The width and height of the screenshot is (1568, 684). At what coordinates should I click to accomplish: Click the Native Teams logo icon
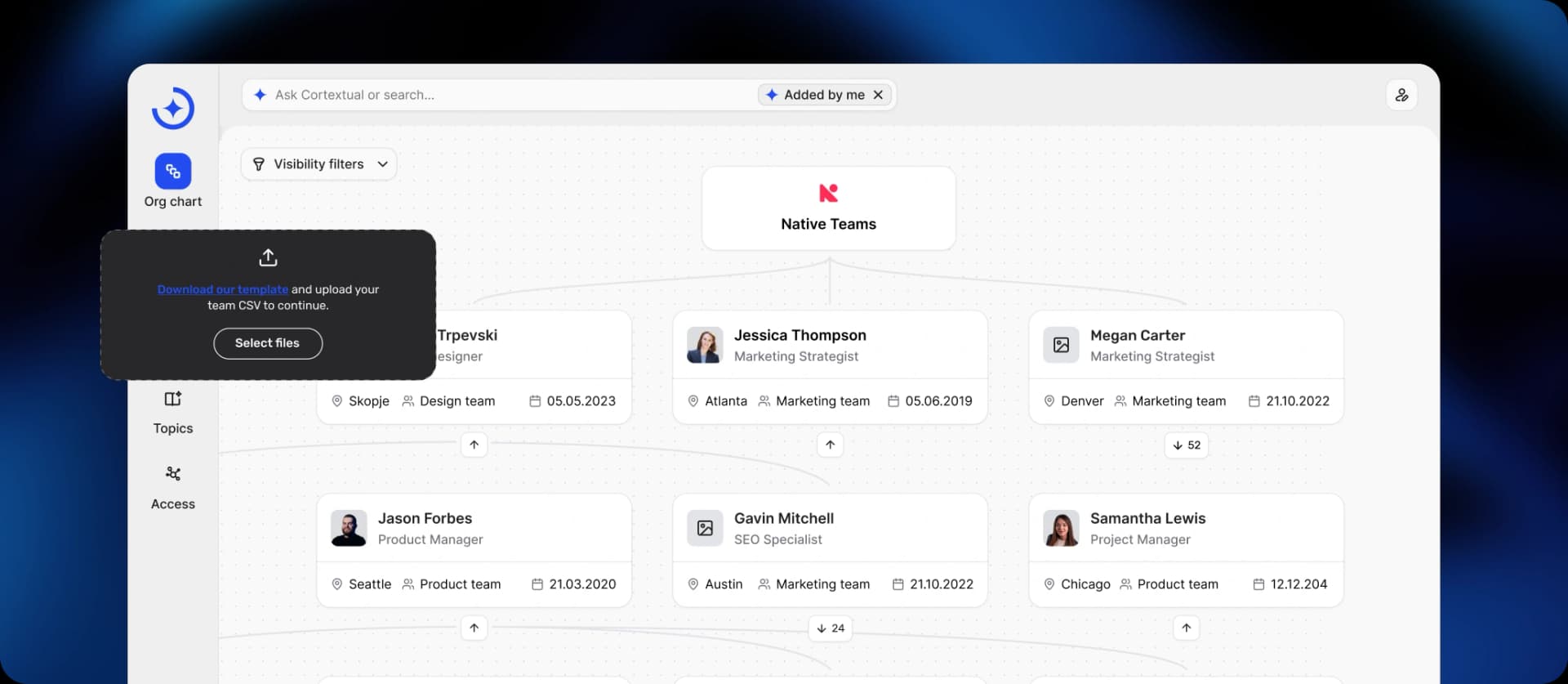(828, 193)
